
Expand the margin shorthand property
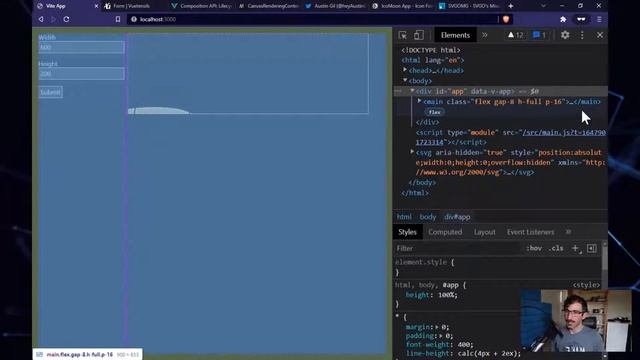[436, 327]
